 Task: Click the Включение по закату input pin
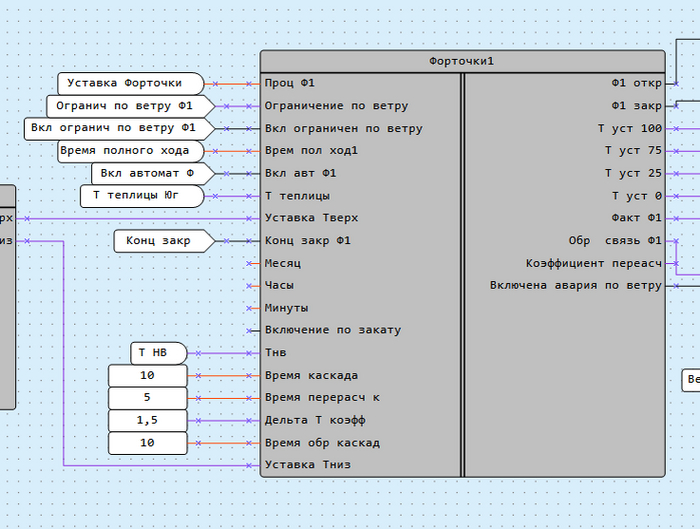pos(332,330)
